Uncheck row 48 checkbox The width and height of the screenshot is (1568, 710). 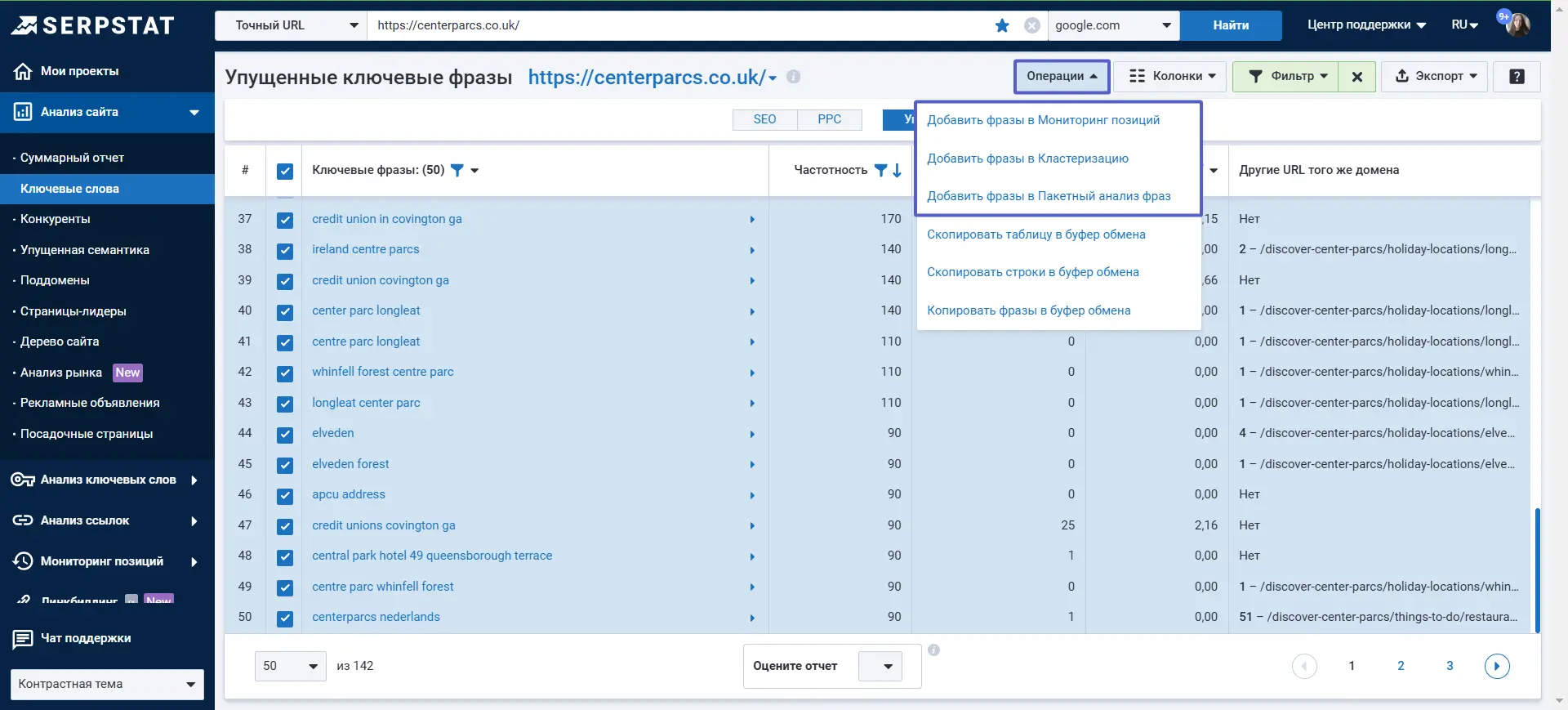(x=284, y=556)
